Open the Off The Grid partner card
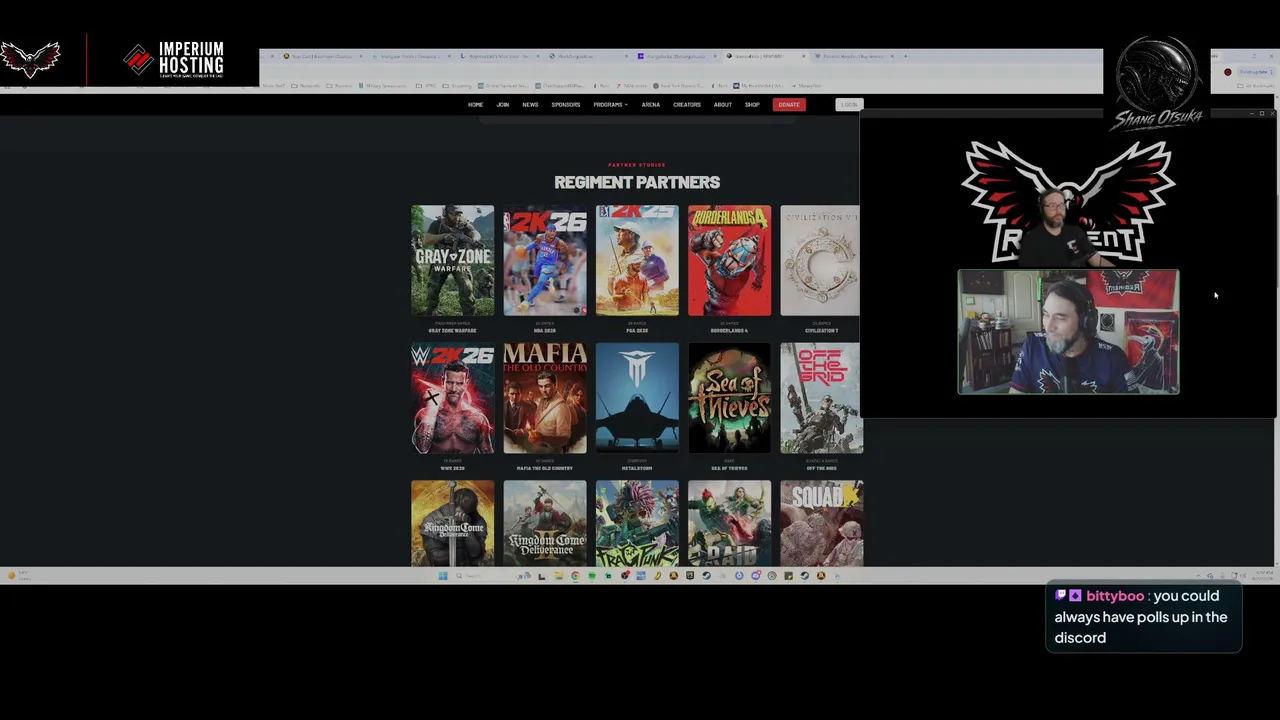The height and width of the screenshot is (720, 1280). tap(821, 398)
